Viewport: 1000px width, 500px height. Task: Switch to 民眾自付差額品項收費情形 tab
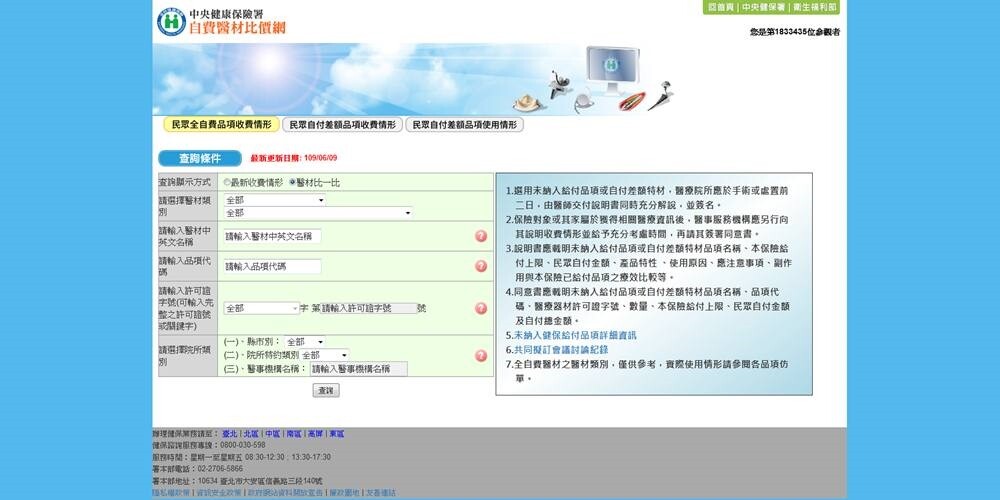click(342, 124)
